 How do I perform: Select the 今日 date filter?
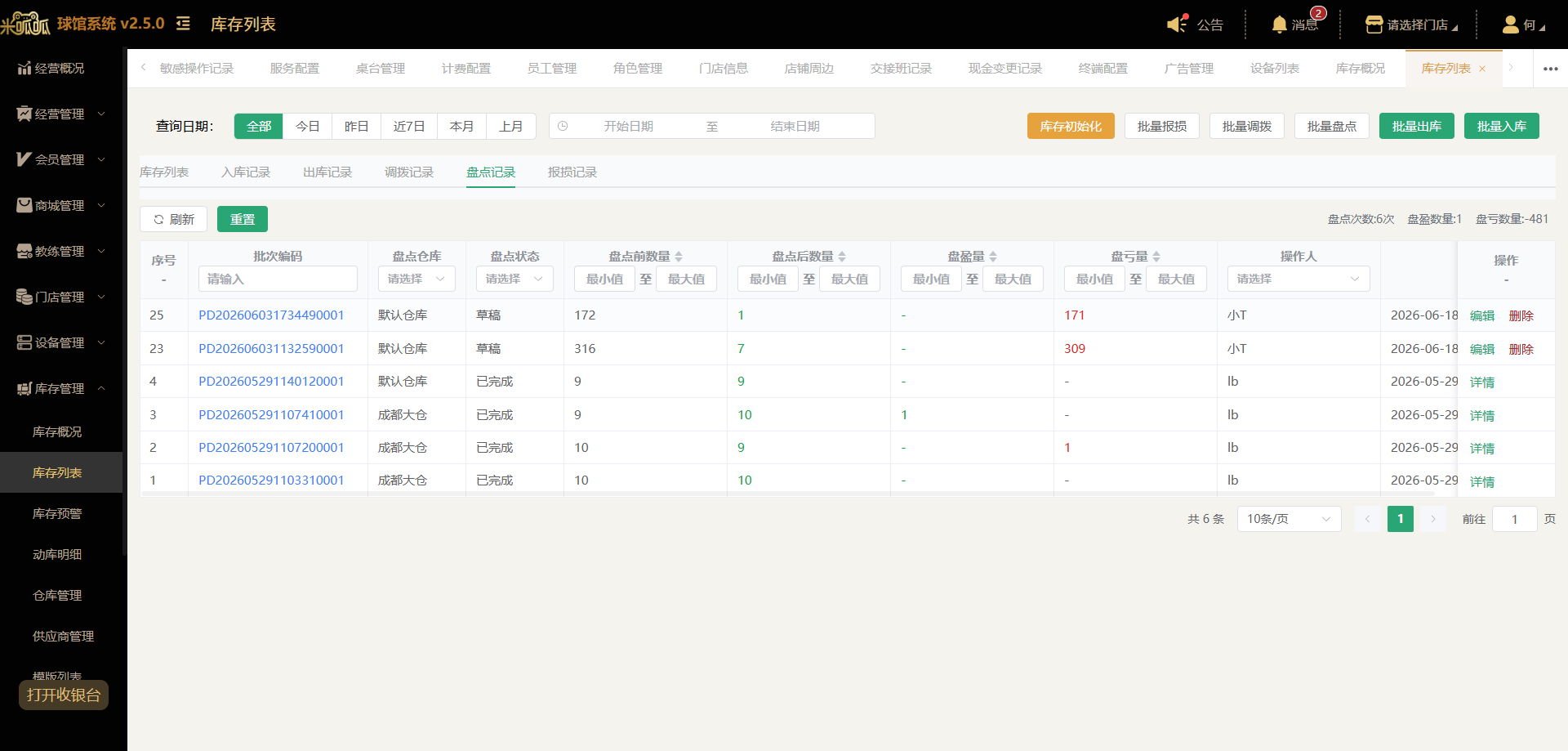click(308, 126)
